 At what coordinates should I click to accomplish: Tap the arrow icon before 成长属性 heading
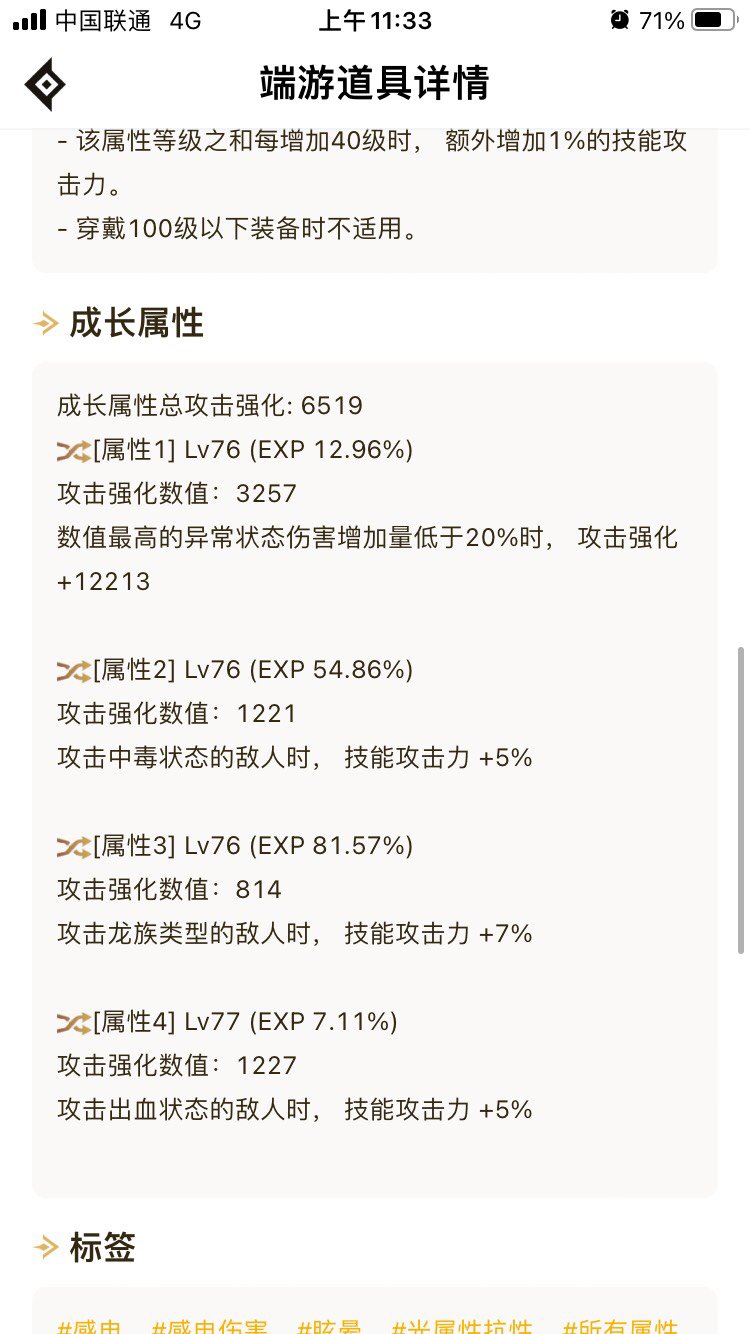pyautogui.click(x=46, y=323)
